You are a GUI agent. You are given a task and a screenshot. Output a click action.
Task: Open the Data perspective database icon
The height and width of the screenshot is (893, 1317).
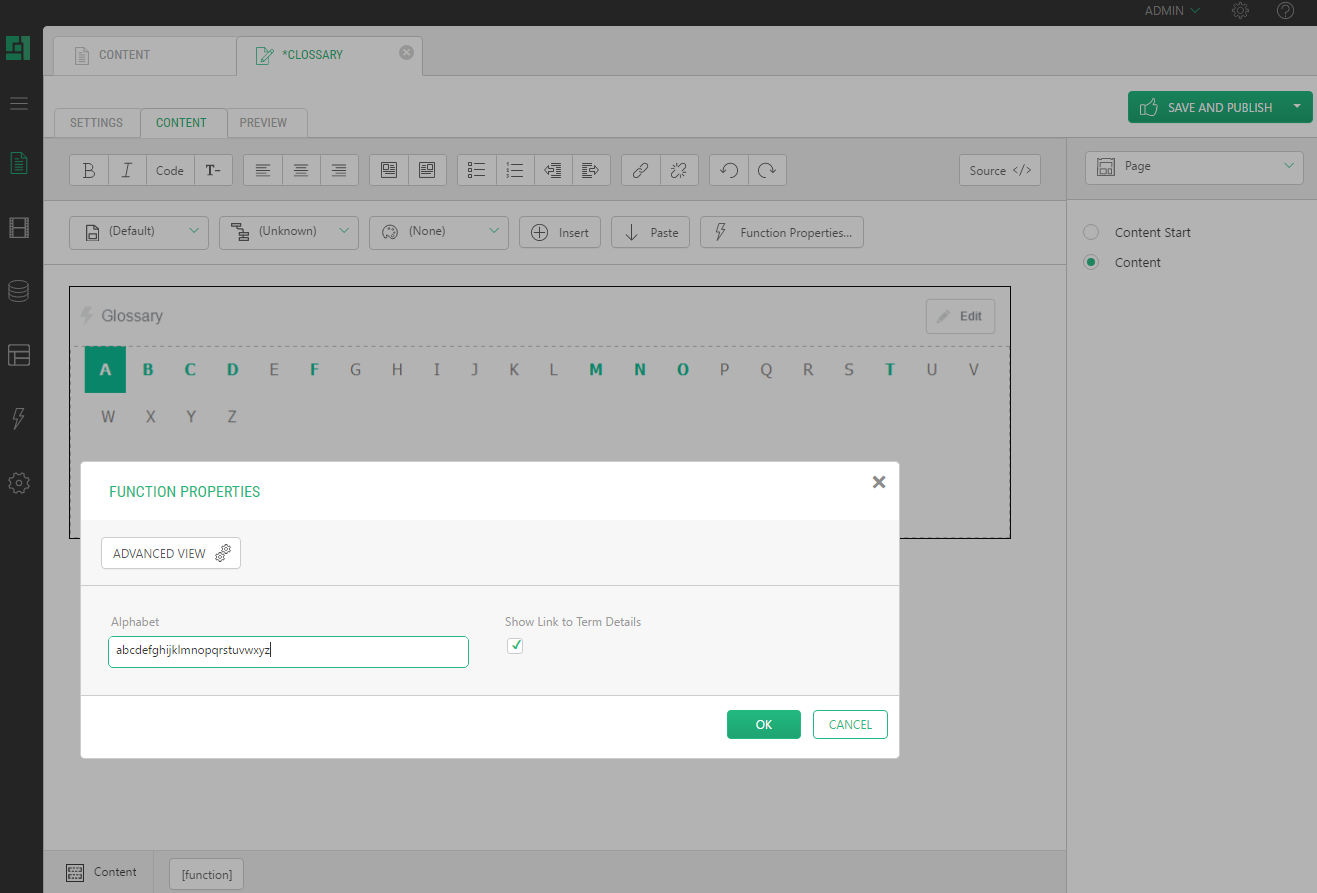[19, 291]
